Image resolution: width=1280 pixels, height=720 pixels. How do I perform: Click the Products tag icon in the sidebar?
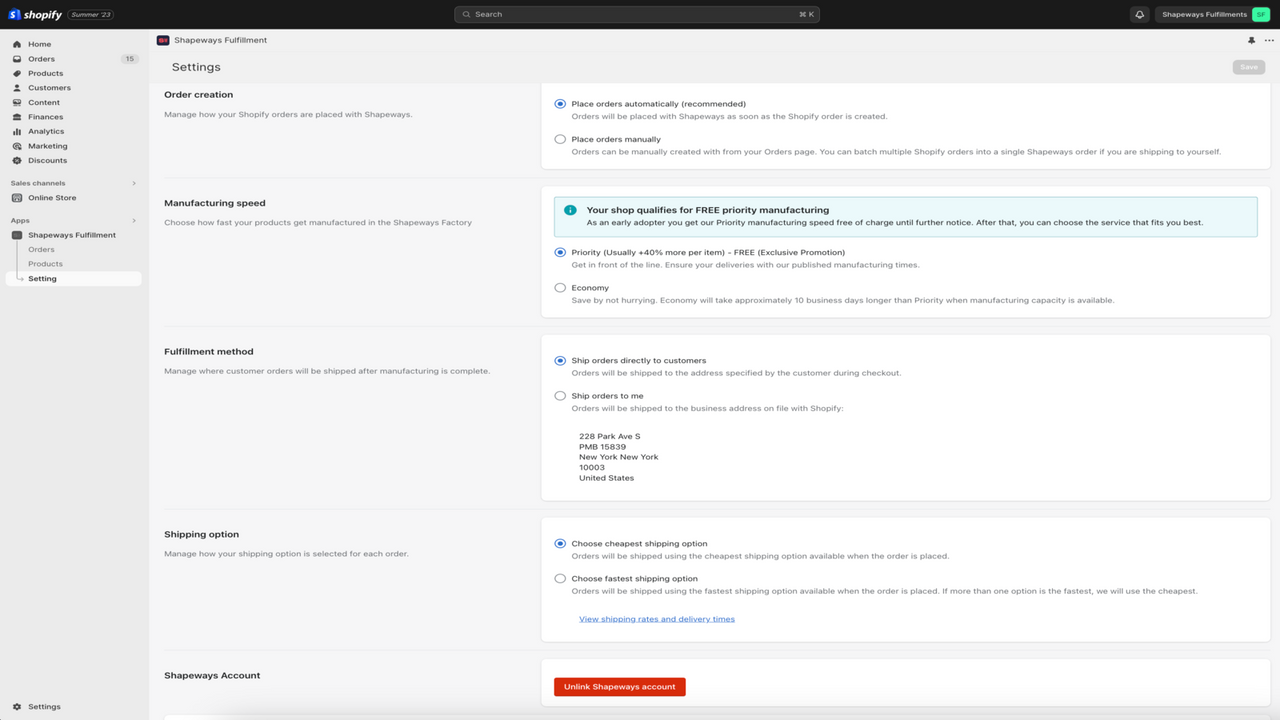click(x=17, y=73)
